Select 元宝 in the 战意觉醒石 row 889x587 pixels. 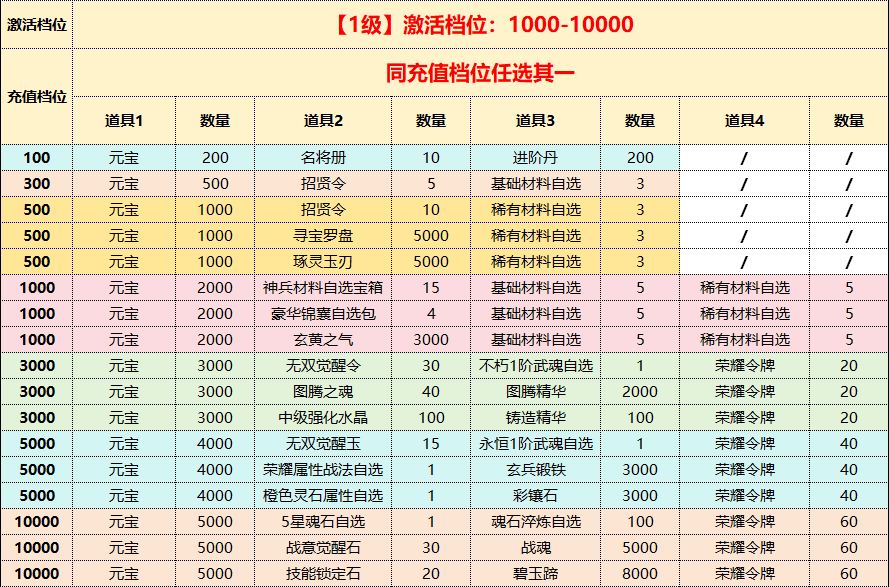coord(124,548)
